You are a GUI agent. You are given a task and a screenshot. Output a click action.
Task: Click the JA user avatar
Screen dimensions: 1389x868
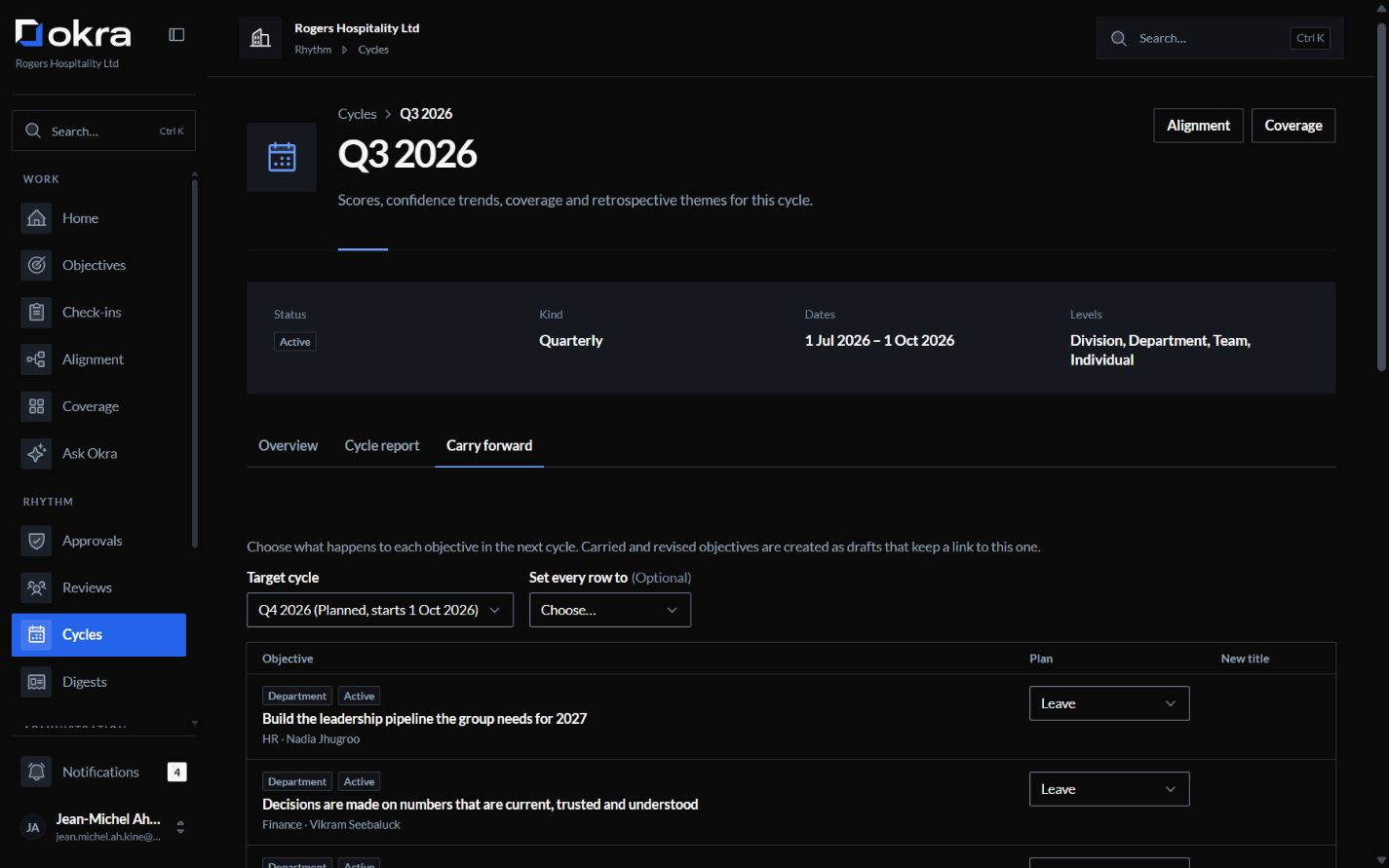click(33, 827)
